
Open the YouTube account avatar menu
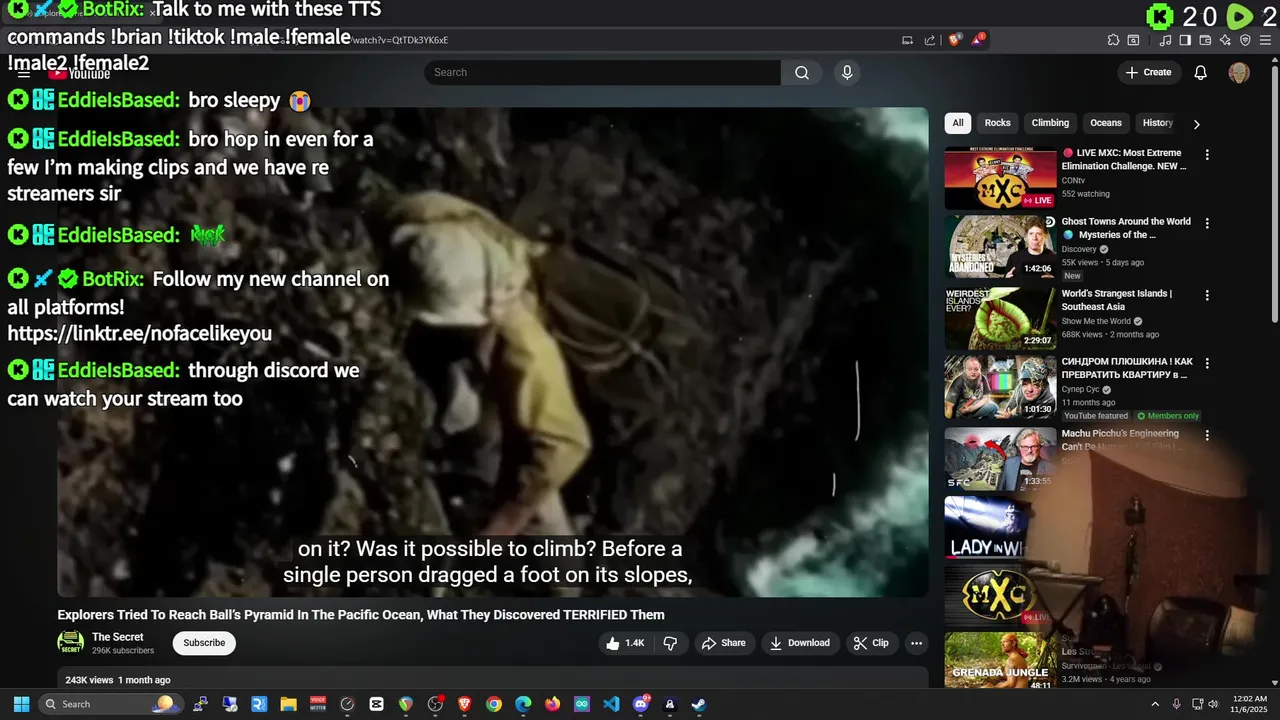coord(1239,72)
